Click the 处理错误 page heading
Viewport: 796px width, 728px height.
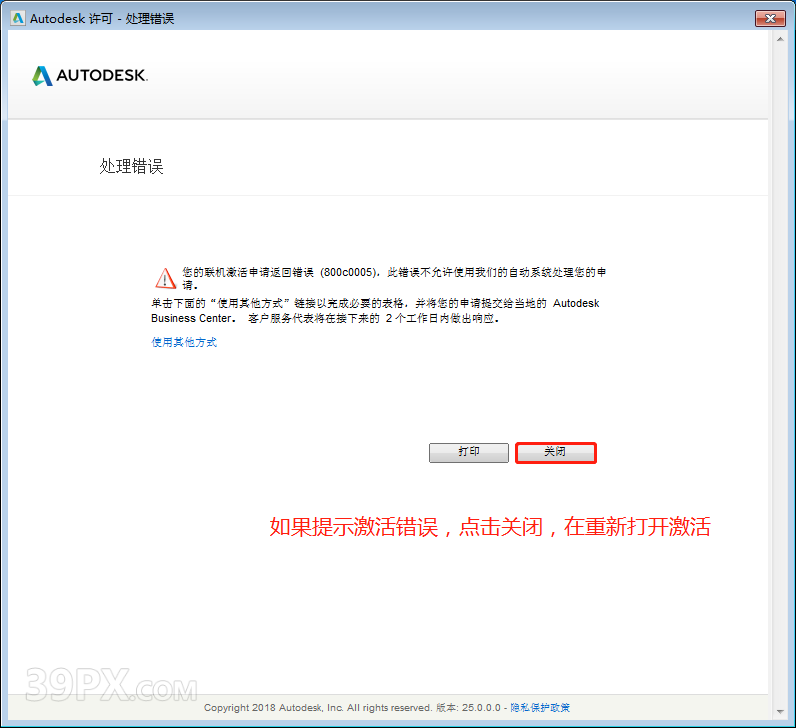coord(131,167)
